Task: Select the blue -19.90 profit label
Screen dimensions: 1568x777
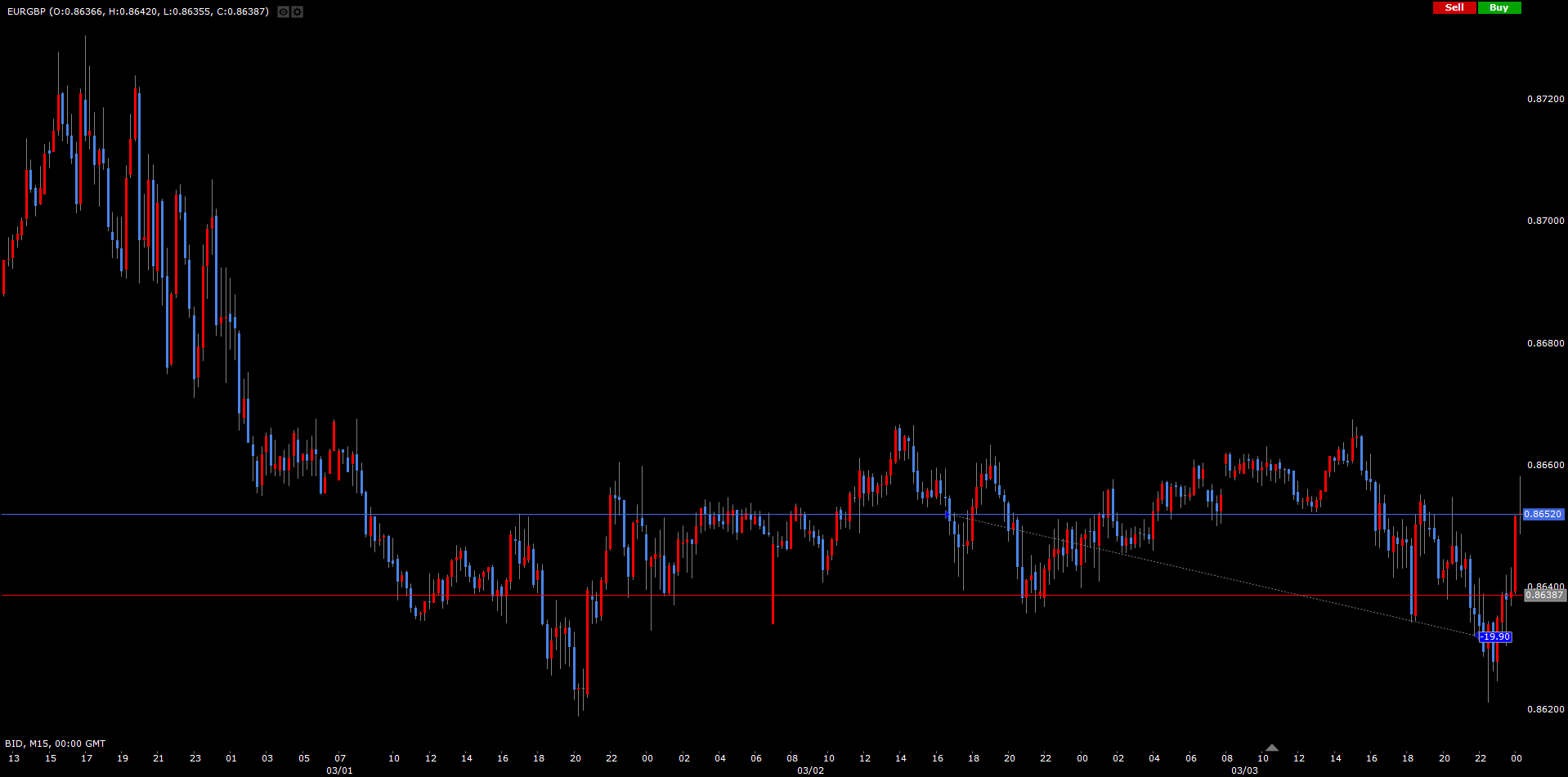Action: tap(1495, 636)
